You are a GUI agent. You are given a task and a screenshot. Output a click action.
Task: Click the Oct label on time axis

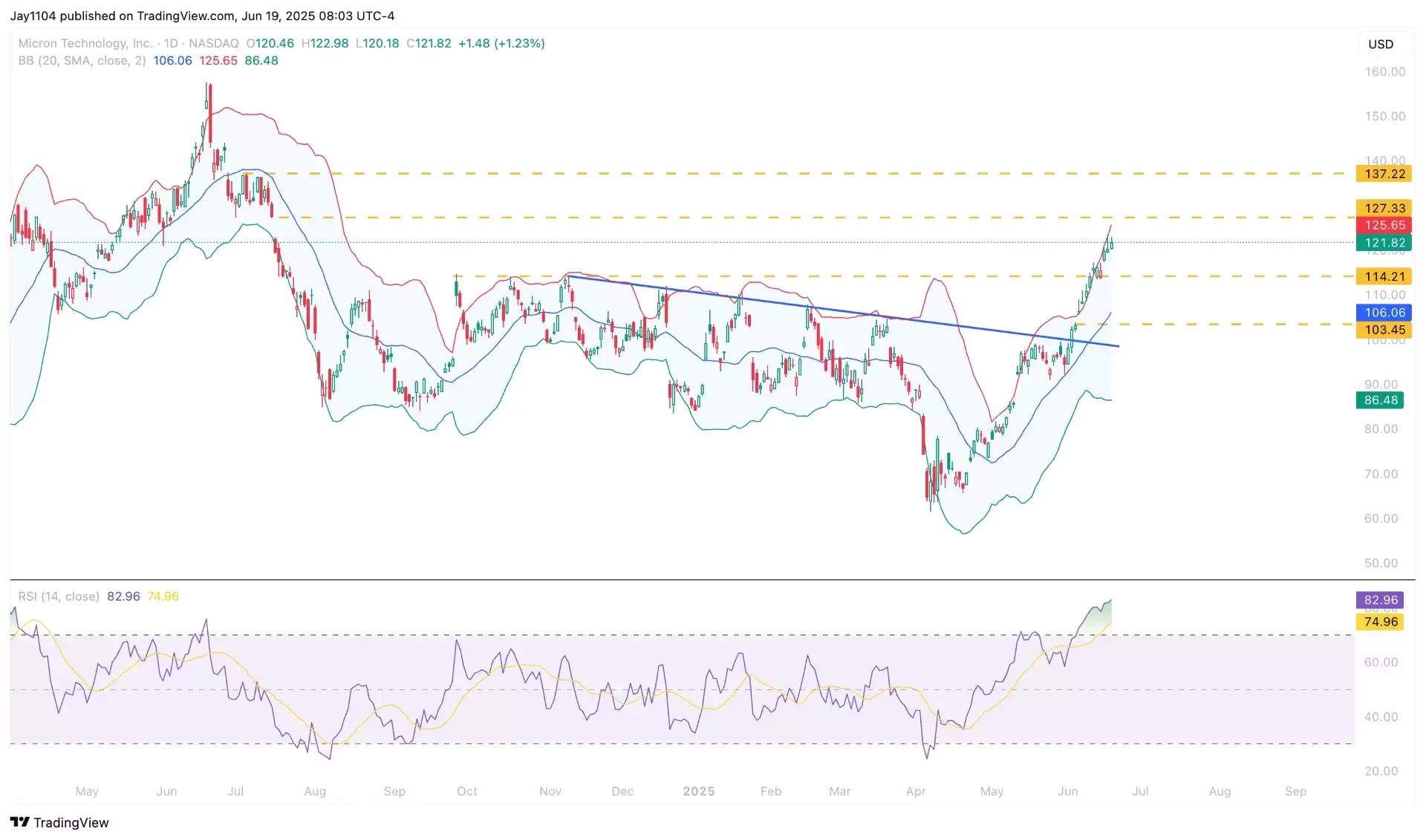pyautogui.click(x=466, y=792)
